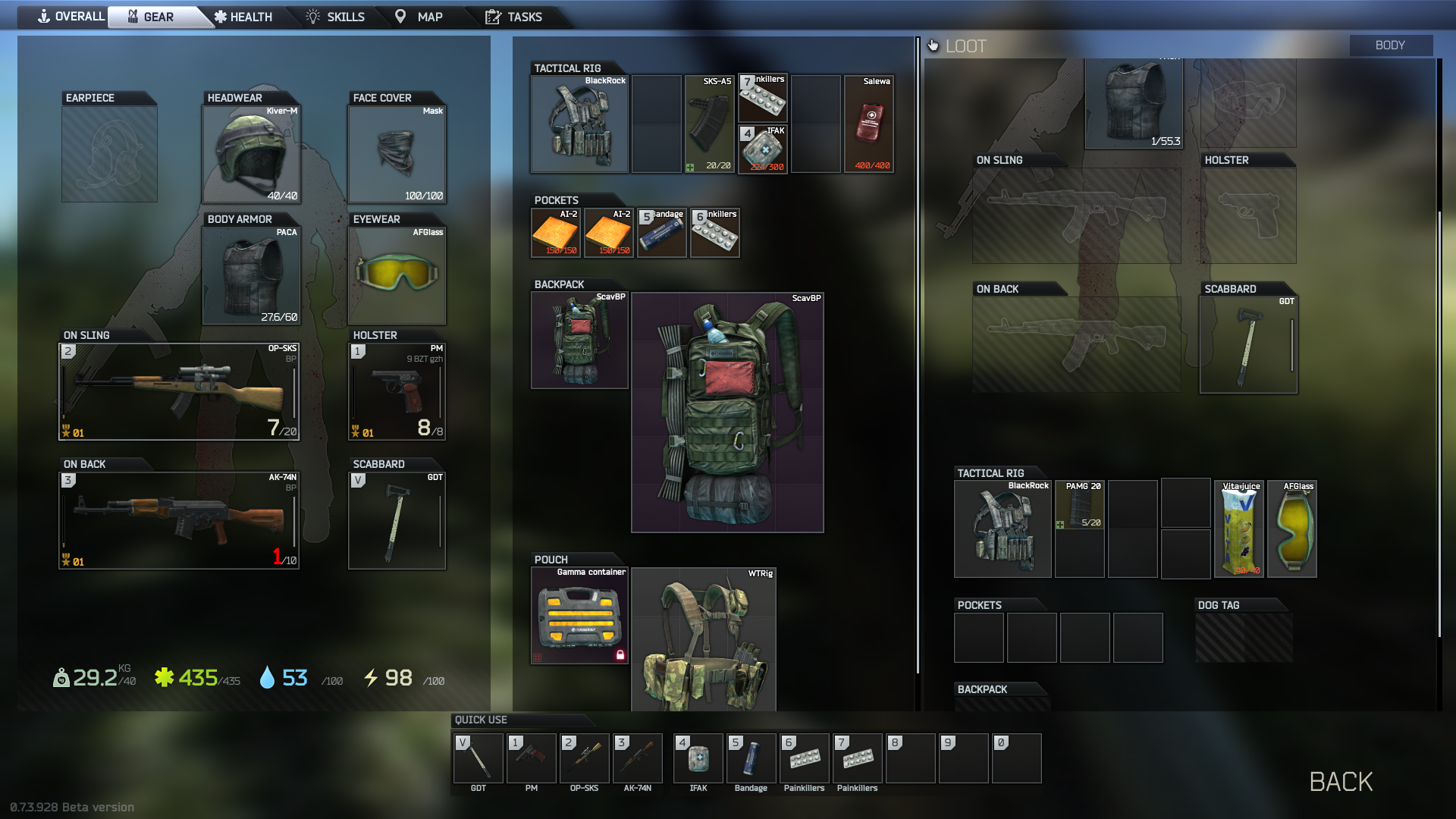This screenshot has height=819, width=1456.
Task: Select the second AI-2 medkit in pockets
Action: (609, 233)
